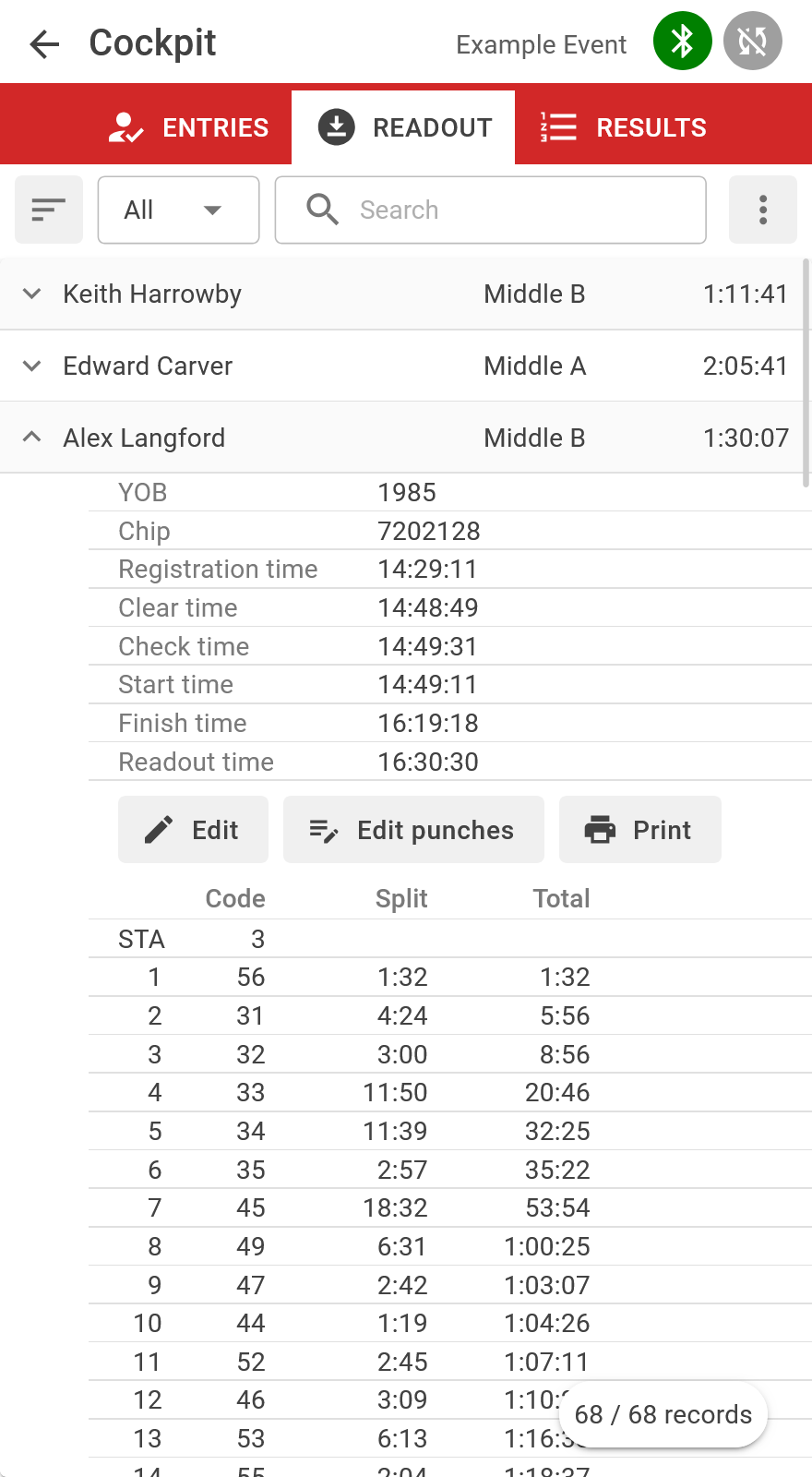Click the Edit punches list-pencil icon

click(x=324, y=830)
